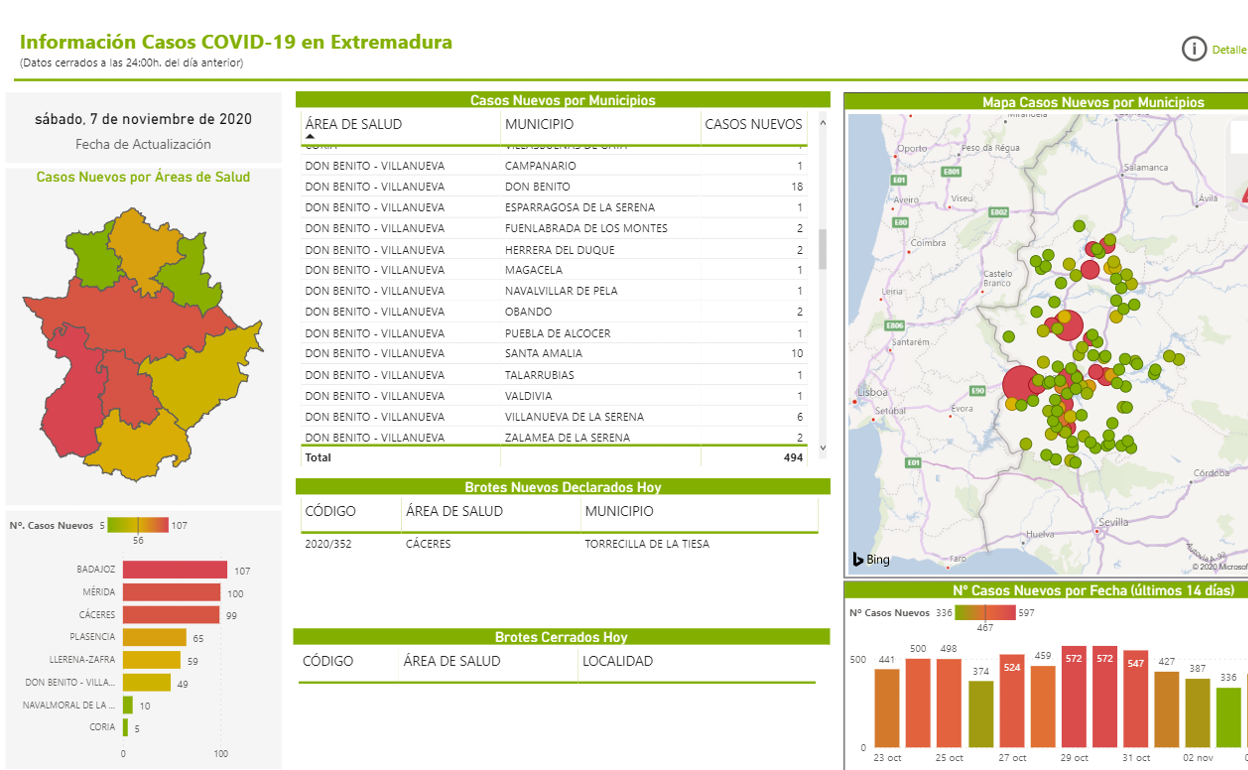Select the bar labeled 374
Viewport: 1248px width, 770px height.
pos(981,714)
